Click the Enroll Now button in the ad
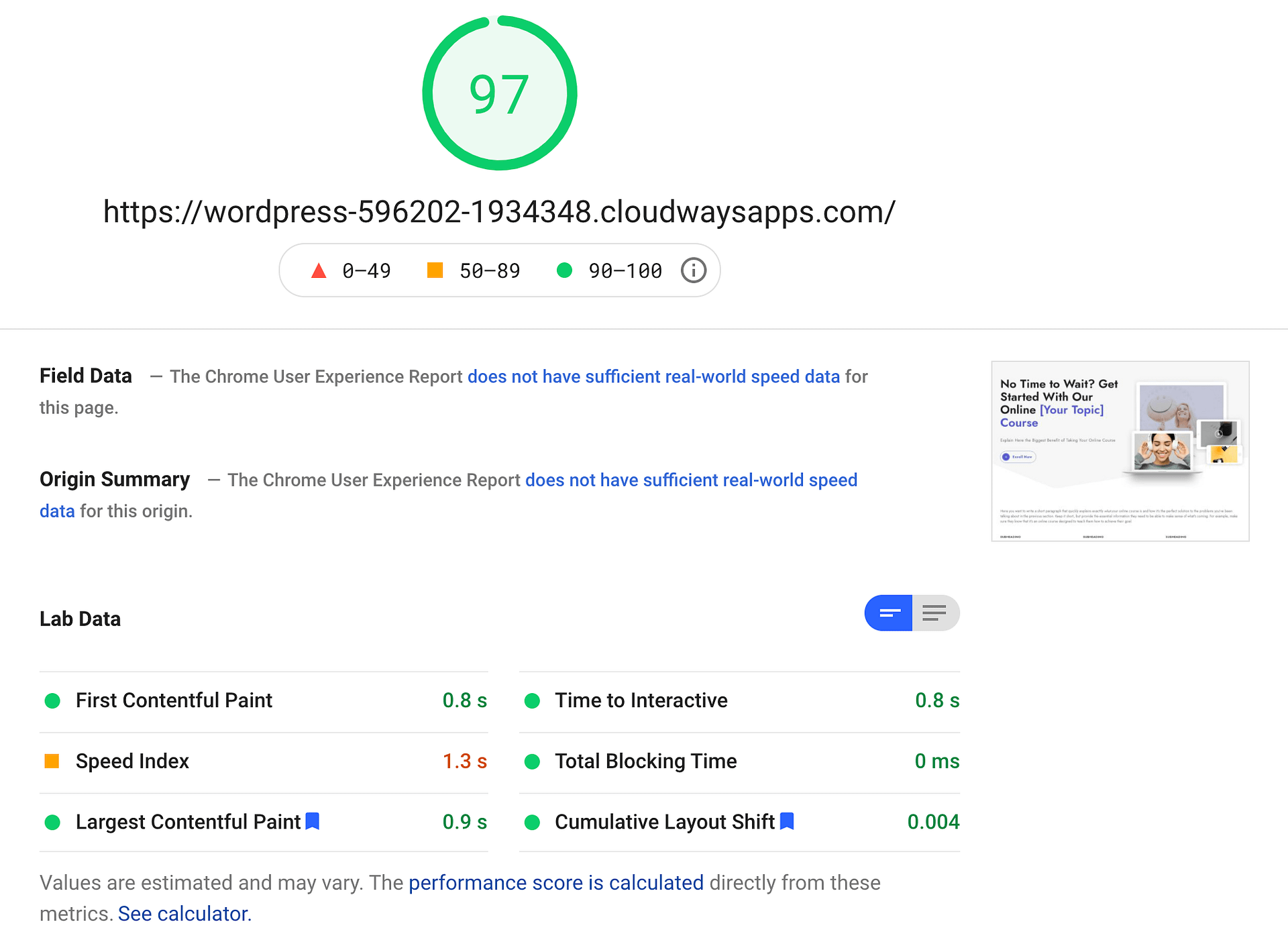 pos(1017,456)
